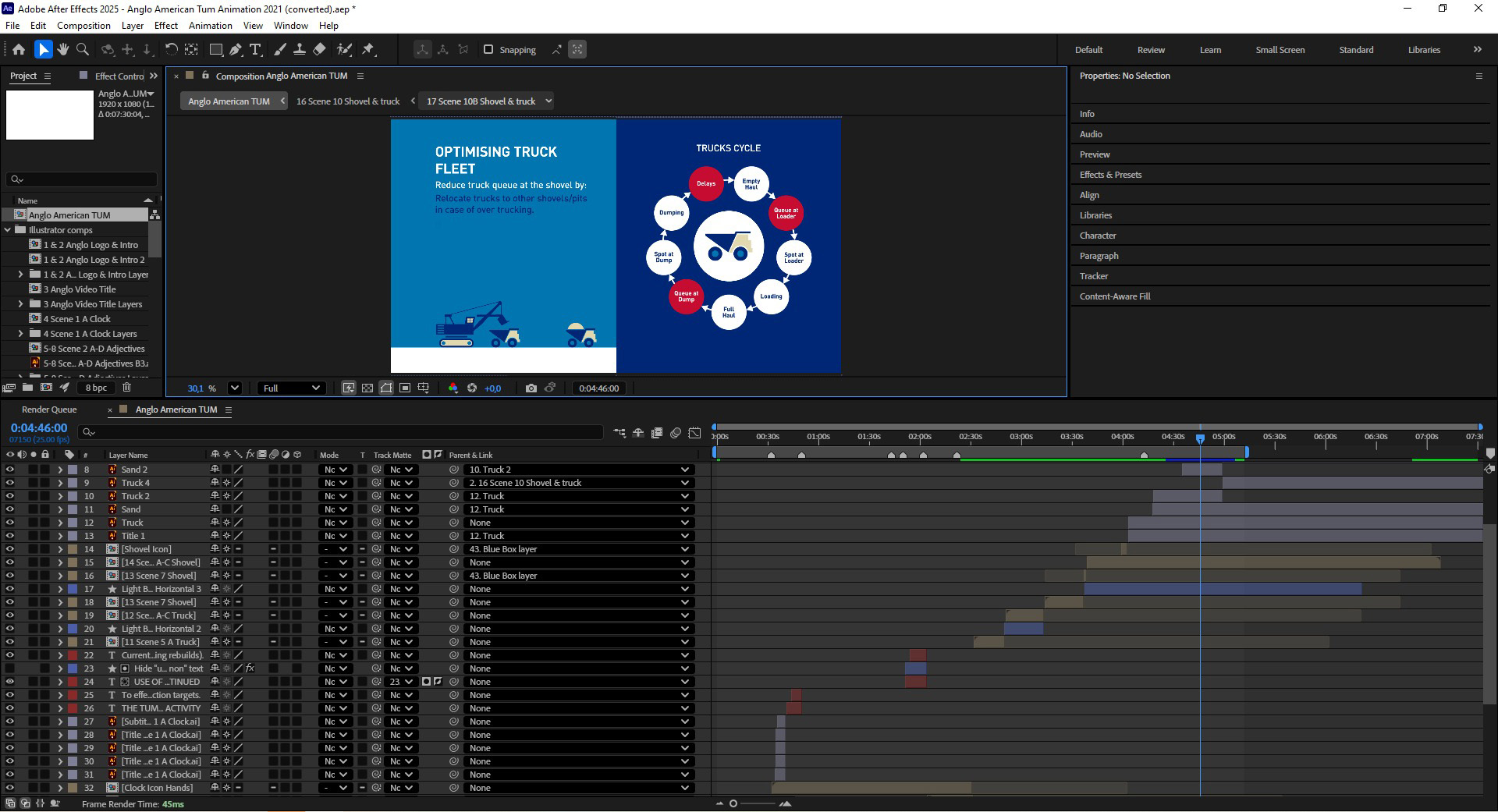Expand the 3 Anglo Video Title Layers folder
The image size is (1498, 812).
21,304
